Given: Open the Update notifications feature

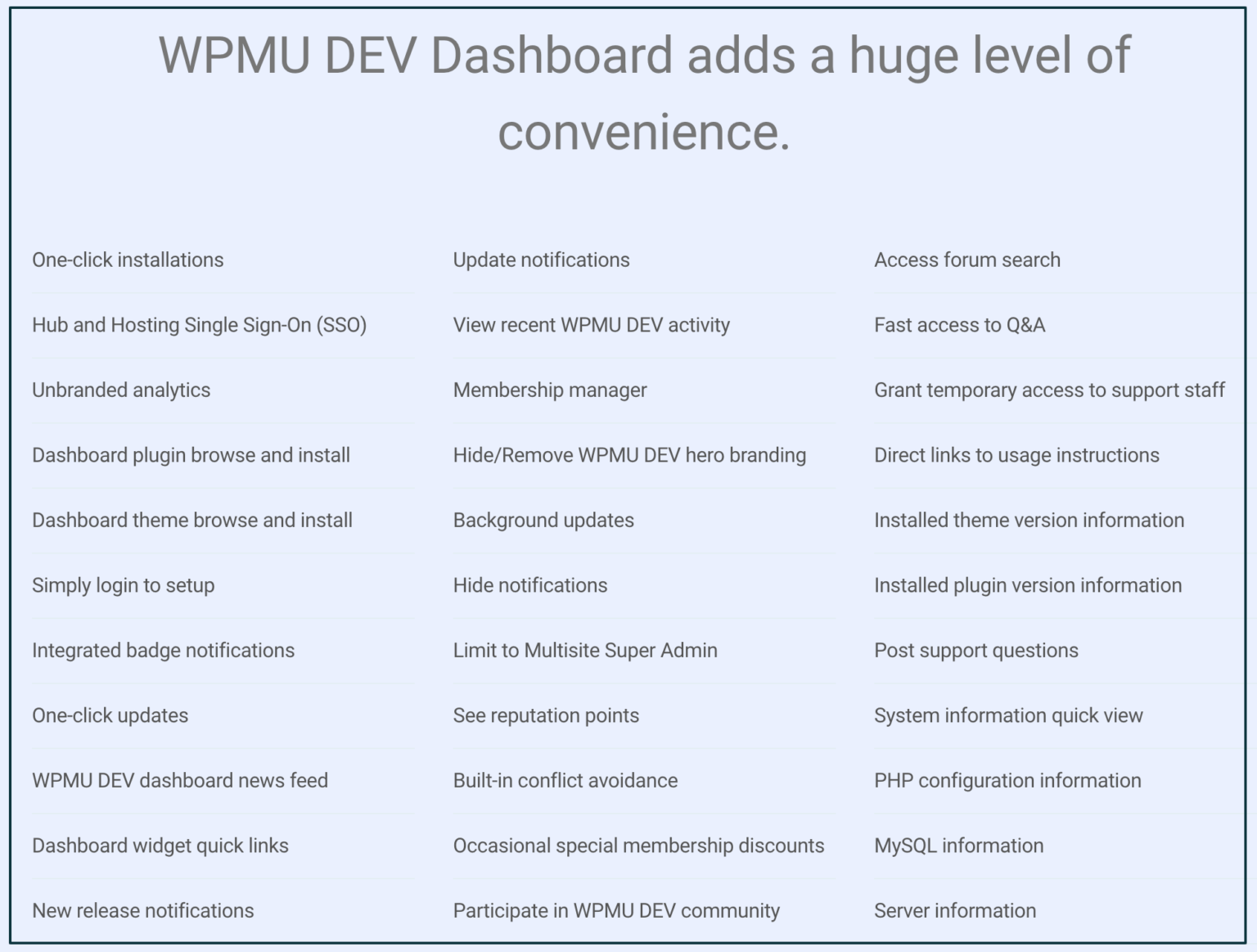Looking at the screenshot, I should tap(541, 259).
